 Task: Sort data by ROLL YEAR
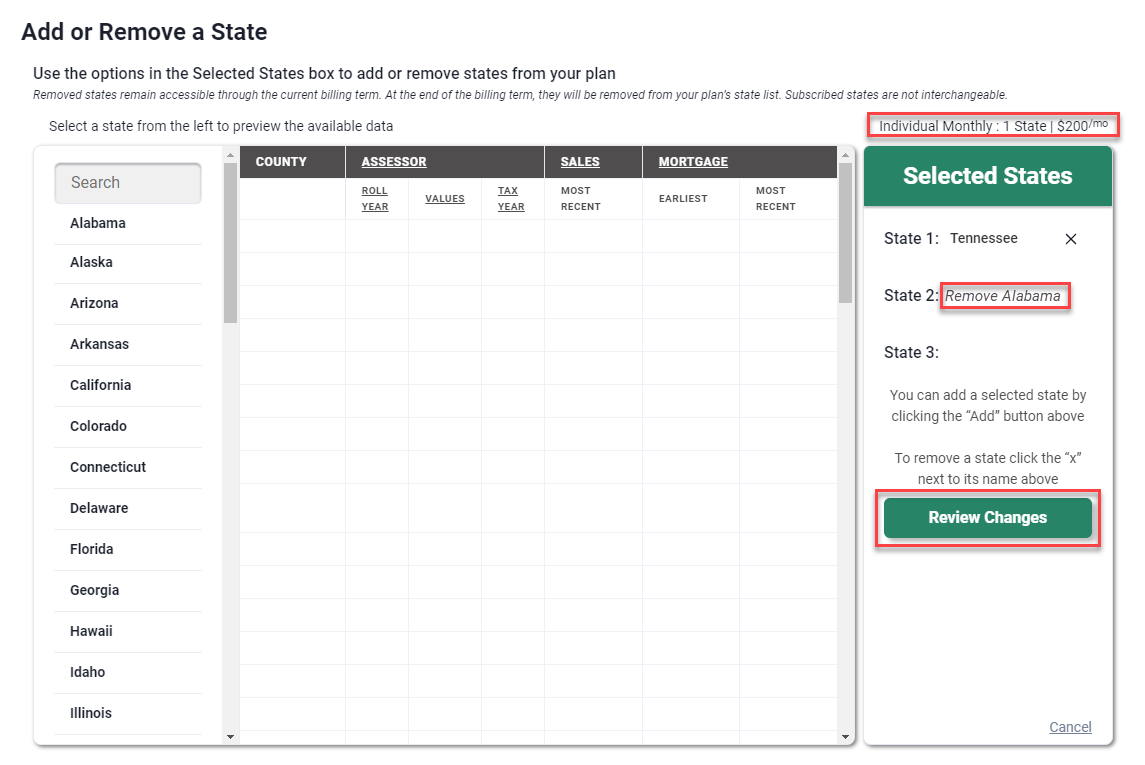click(375, 198)
